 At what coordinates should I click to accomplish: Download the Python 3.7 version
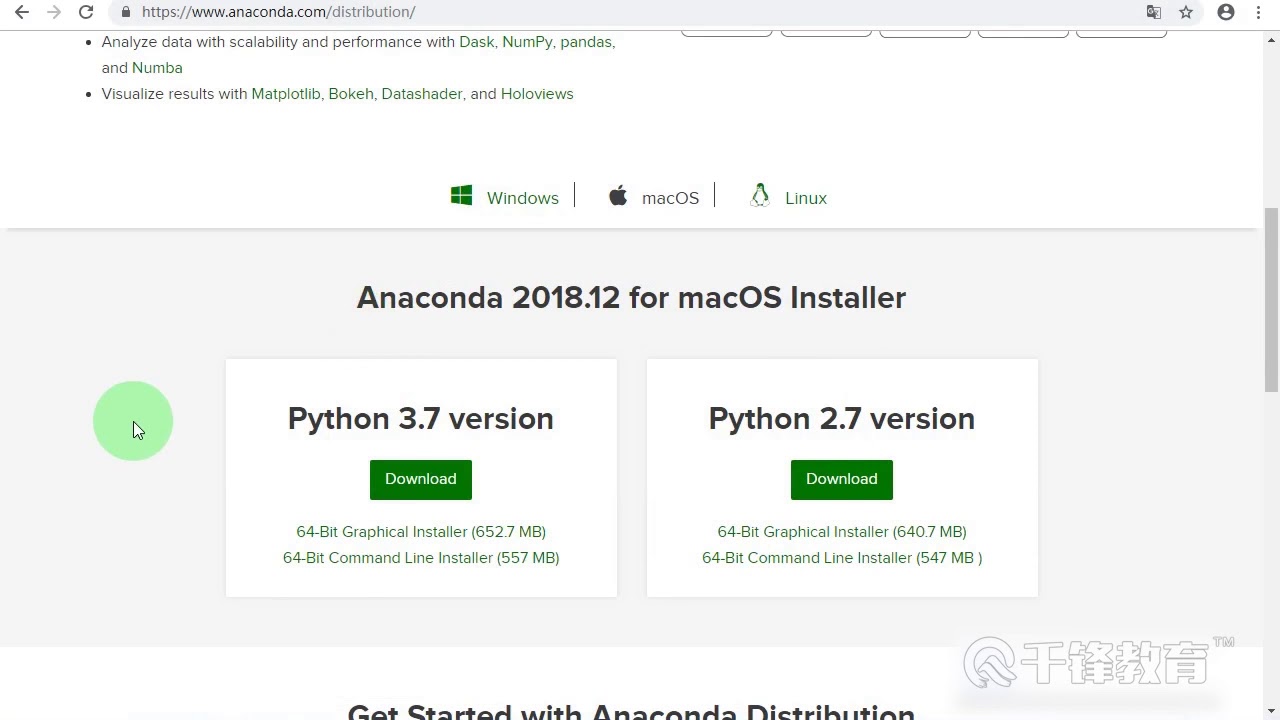[x=420, y=479]
